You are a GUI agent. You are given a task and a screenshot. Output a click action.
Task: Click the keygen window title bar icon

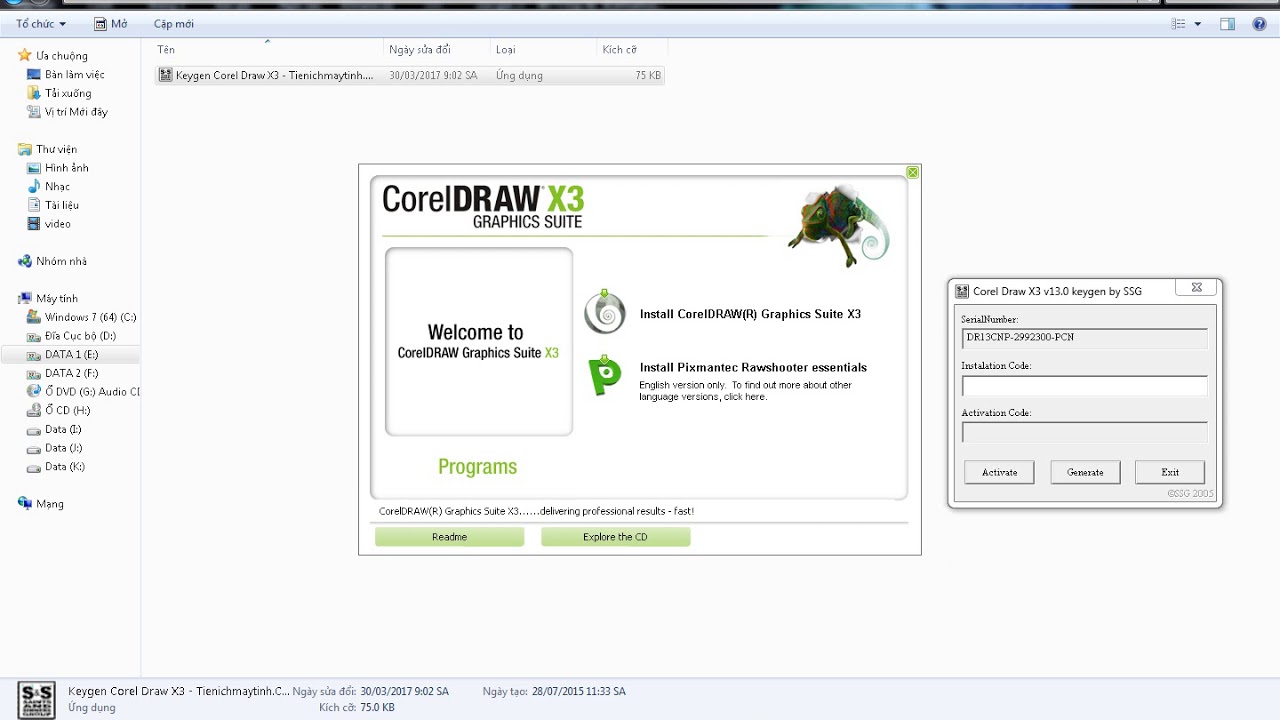coord(962,291)
